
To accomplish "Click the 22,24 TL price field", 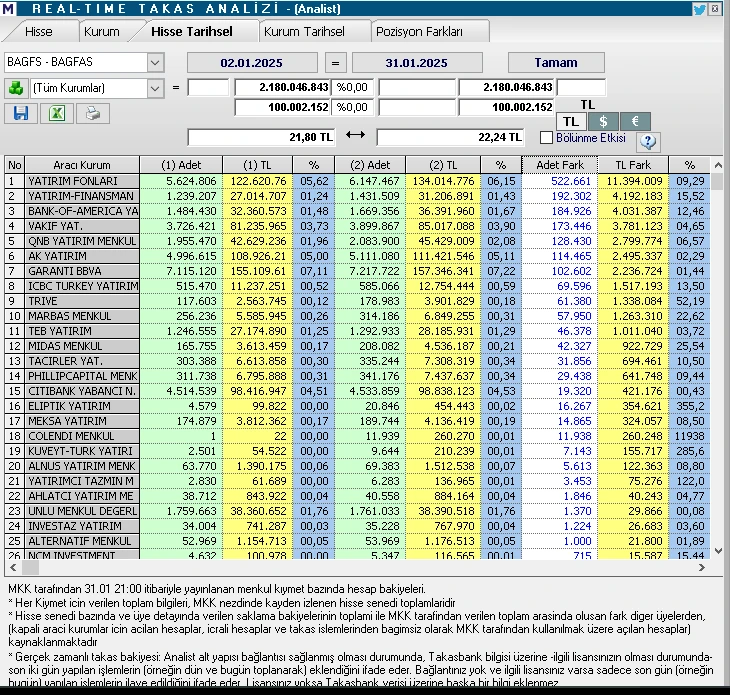I will pos(450,137).
